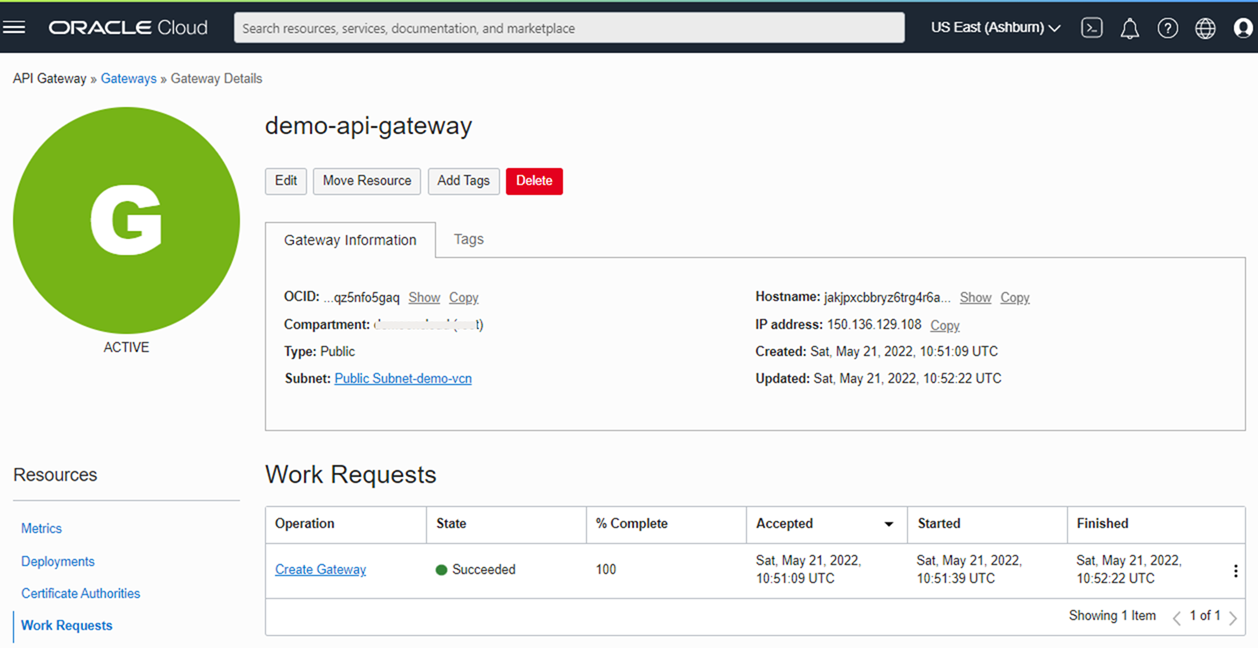The height and width of the screenshot is (648, 1258).
Task: Click the Operation column header
Action: pyautogui.click(x=346, y=524)
